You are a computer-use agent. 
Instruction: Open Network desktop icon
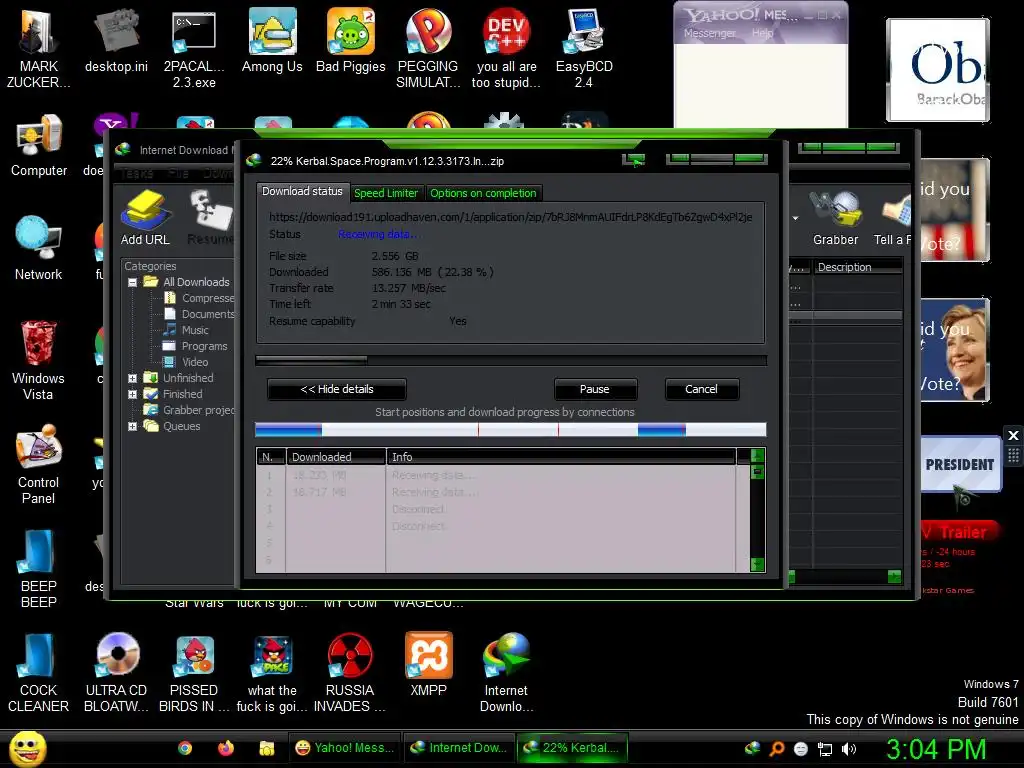(x=39, y=248)
